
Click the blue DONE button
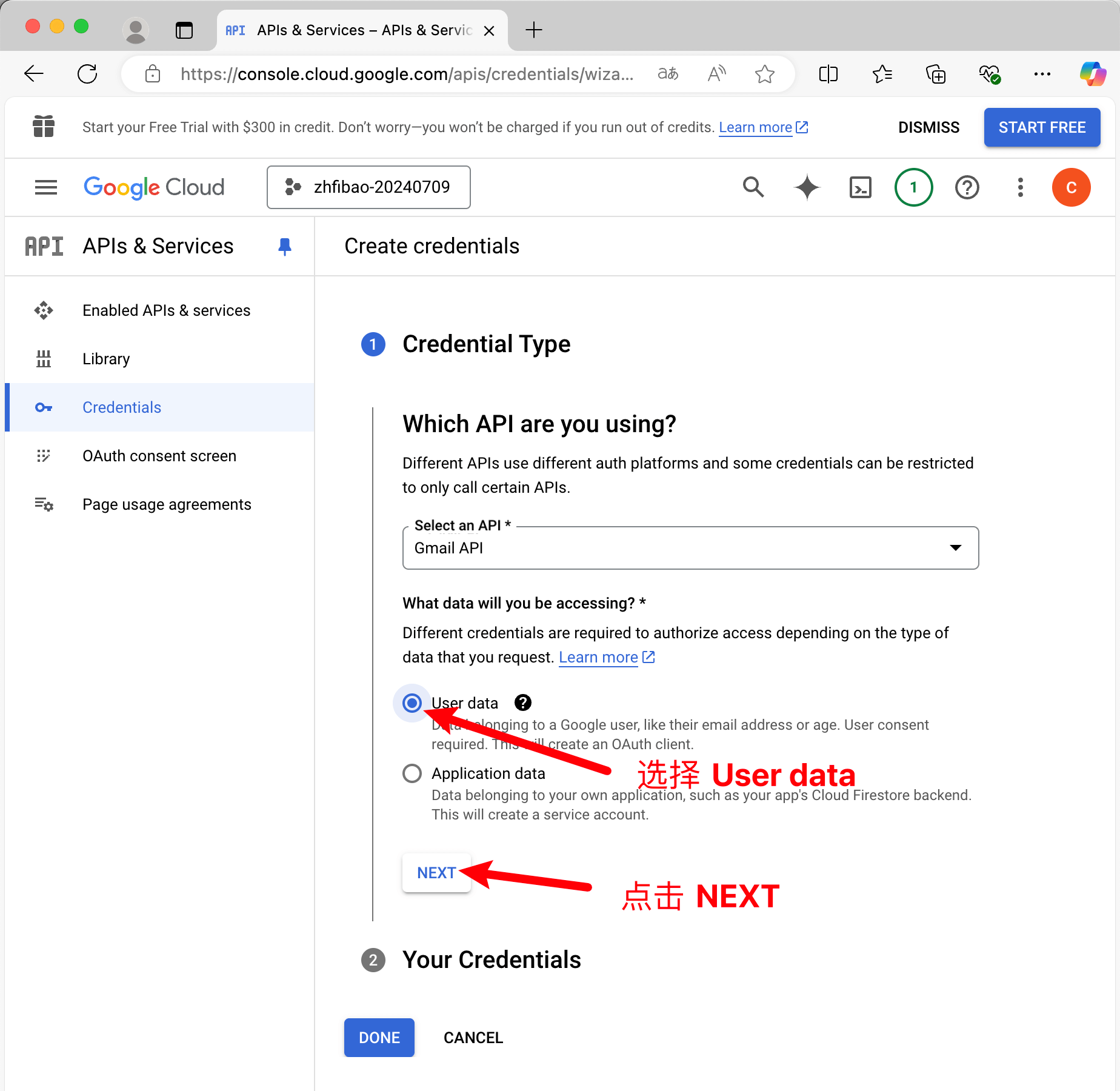tap(379, 1038)
